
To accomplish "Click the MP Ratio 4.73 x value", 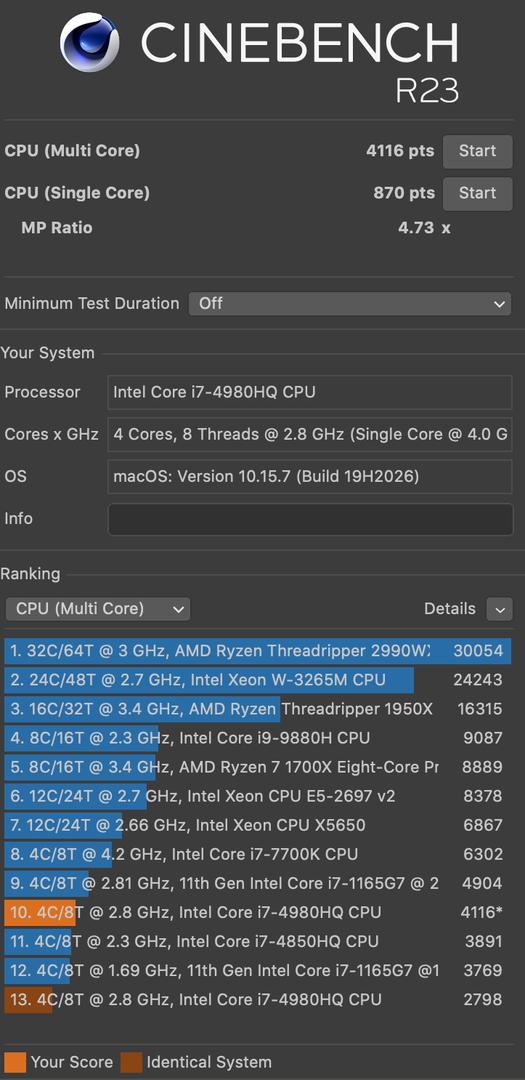I will click(x=424, y=228).
